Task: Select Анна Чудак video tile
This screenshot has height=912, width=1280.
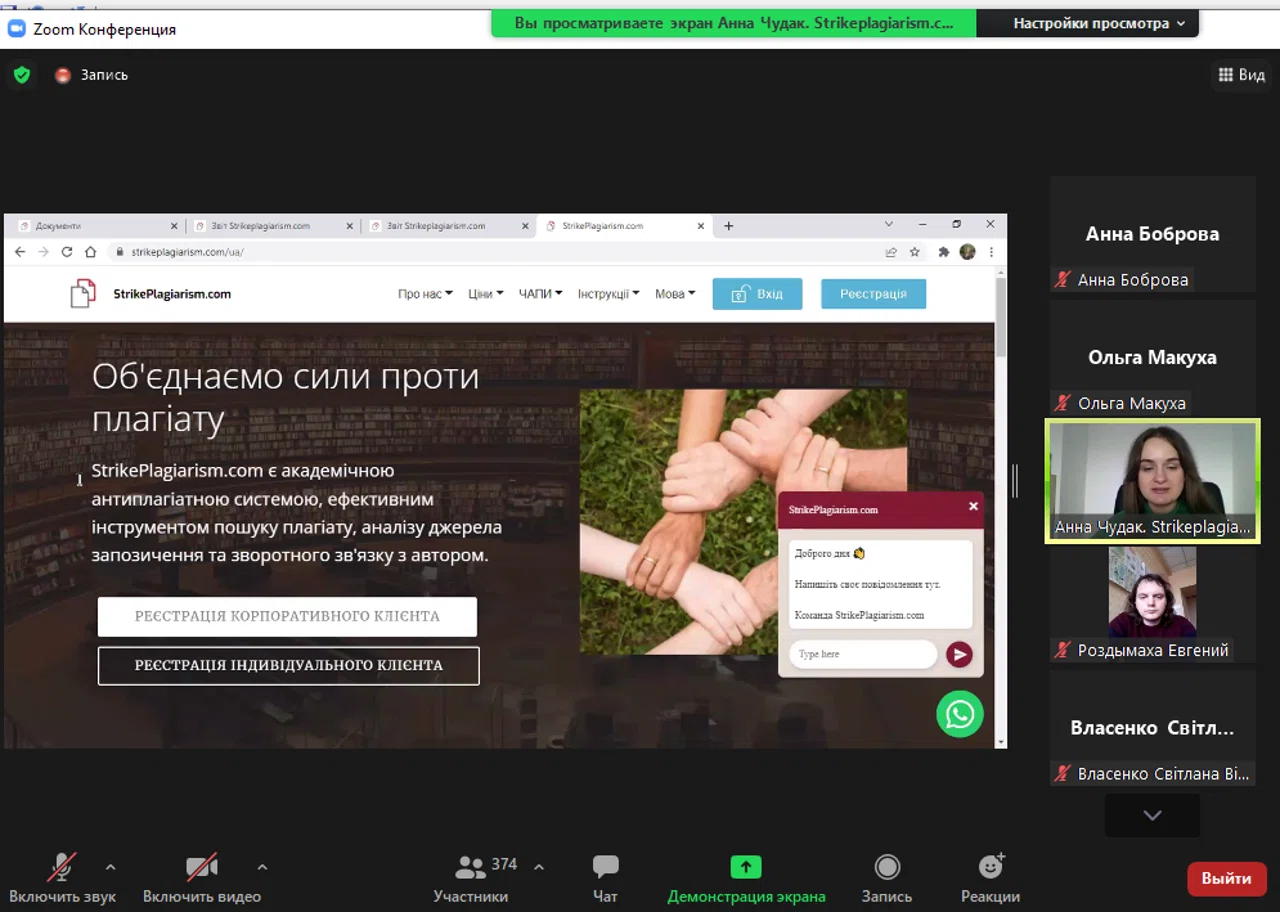Action: point(1152,481)
